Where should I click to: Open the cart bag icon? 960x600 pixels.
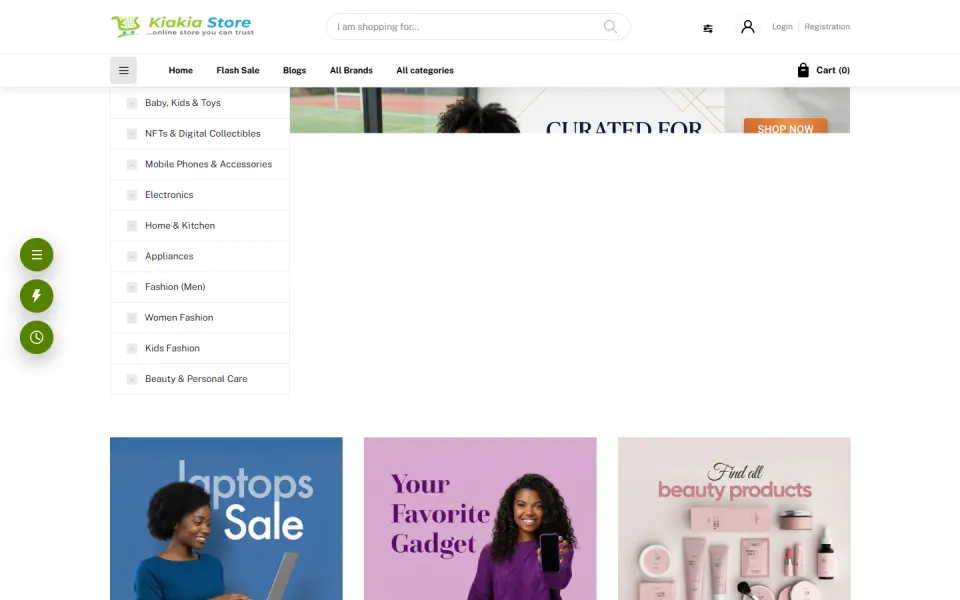point(803,70)
